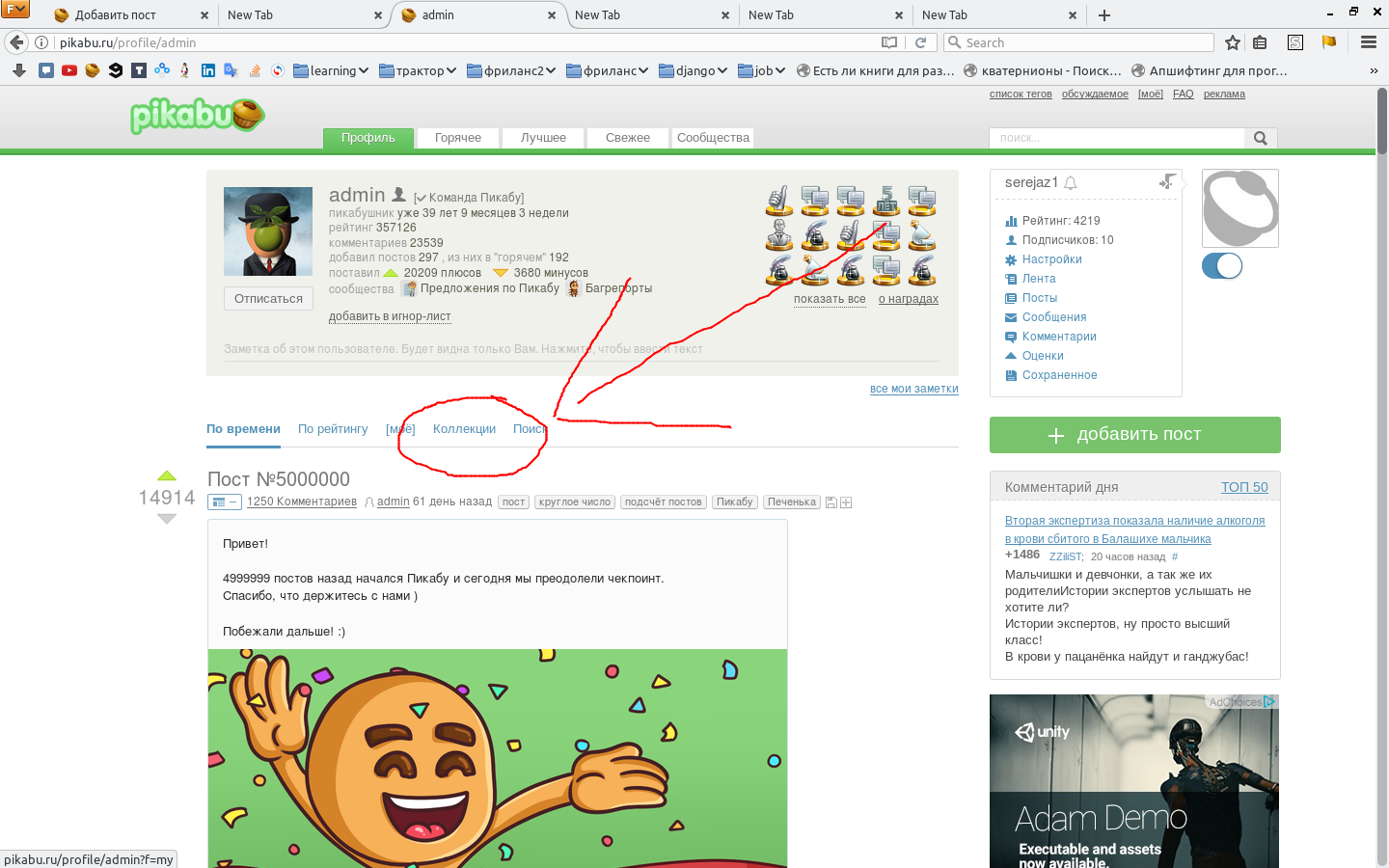Screen dimensions: 1389x868
Task: Click the notification bell next to serejaz1
Action: pyautogui.click(x=1071, y=183)
